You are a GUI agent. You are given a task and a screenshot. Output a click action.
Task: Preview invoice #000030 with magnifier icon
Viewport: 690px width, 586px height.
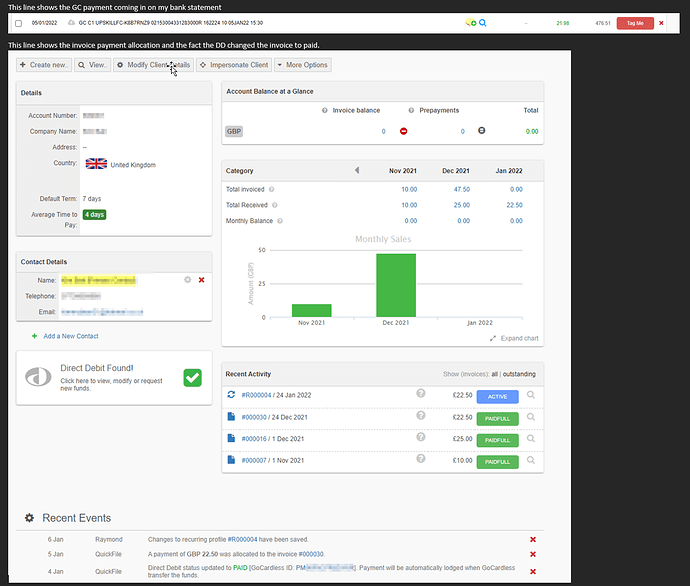coord(531,417)
